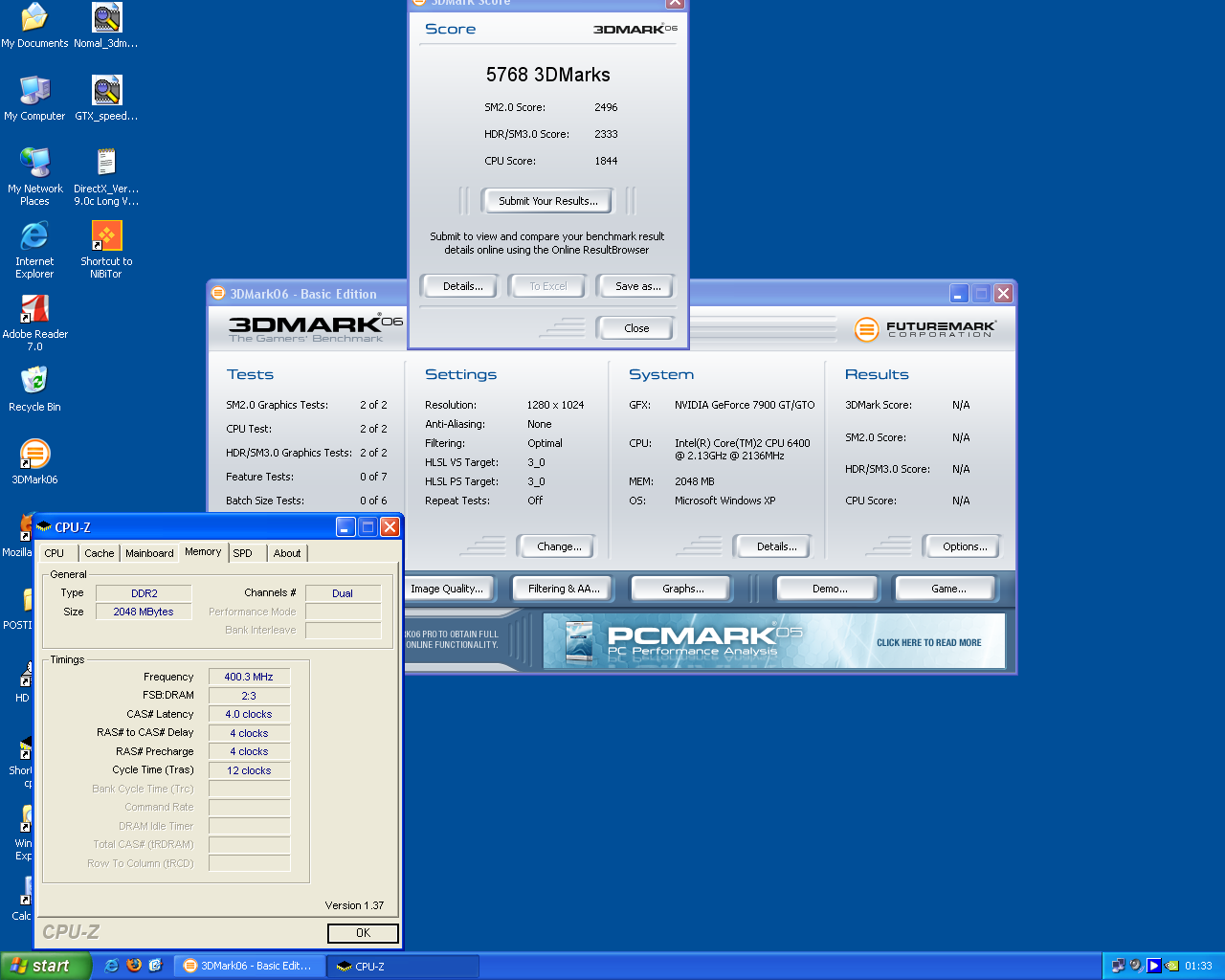Click taskbar clock 01:33

coord(1198,966)
